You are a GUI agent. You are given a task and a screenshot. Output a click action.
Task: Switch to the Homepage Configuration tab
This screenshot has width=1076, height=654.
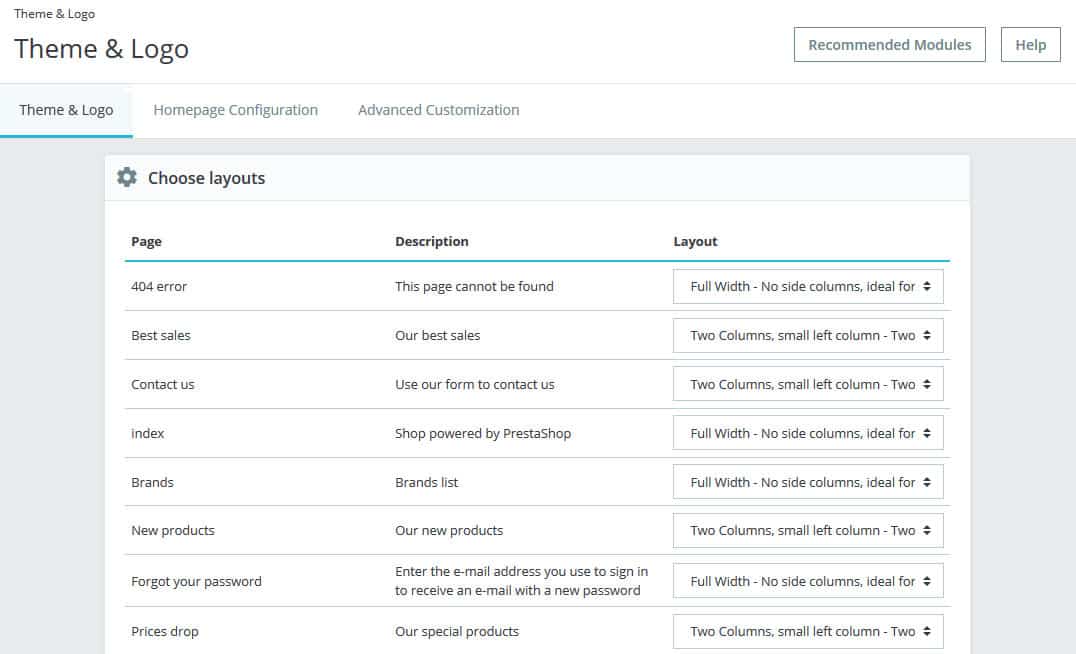pyautogui.click(x=235, y=110)
